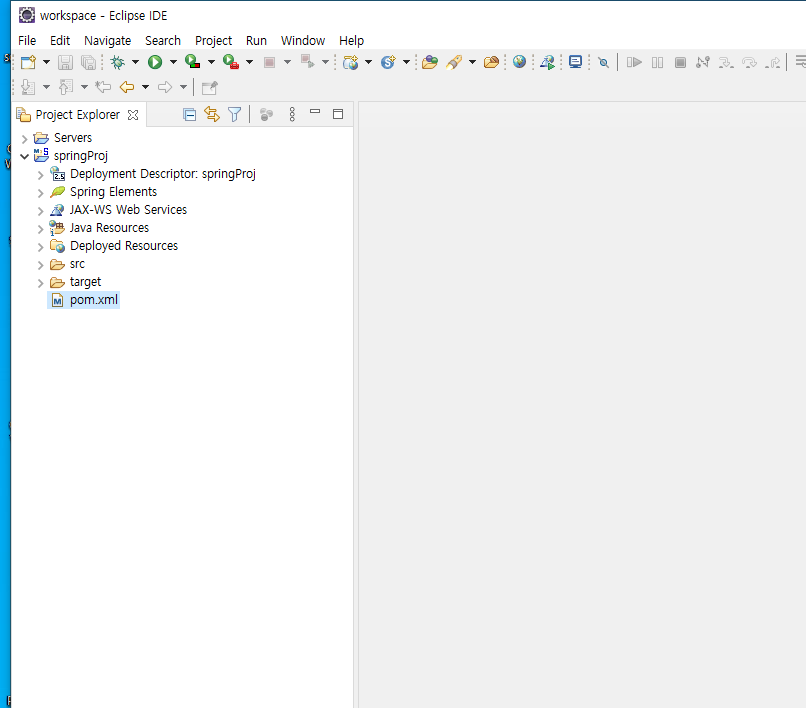Expand Deployment Descriptor: springProj

coord(40,175)
